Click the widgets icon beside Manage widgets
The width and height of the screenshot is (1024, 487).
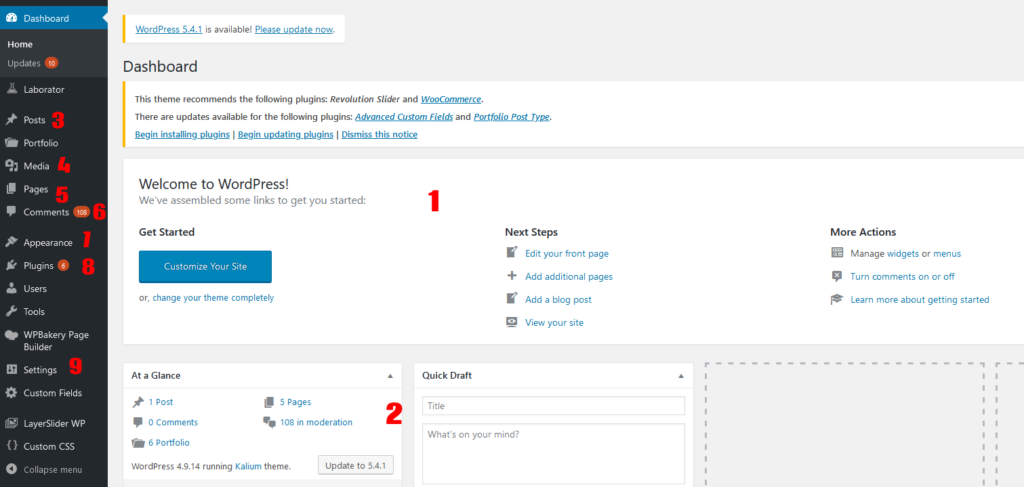[837, 253]
